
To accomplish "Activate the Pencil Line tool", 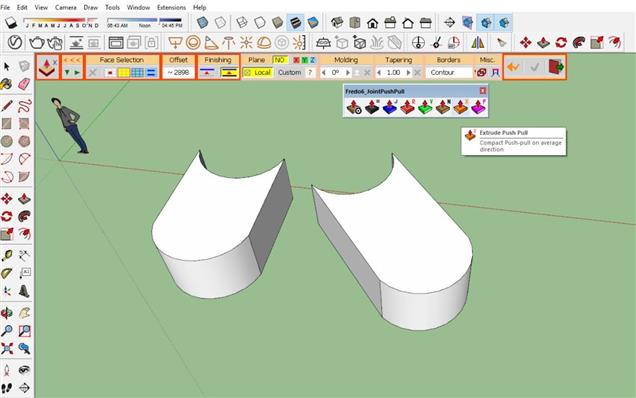I will coord(6,105).
